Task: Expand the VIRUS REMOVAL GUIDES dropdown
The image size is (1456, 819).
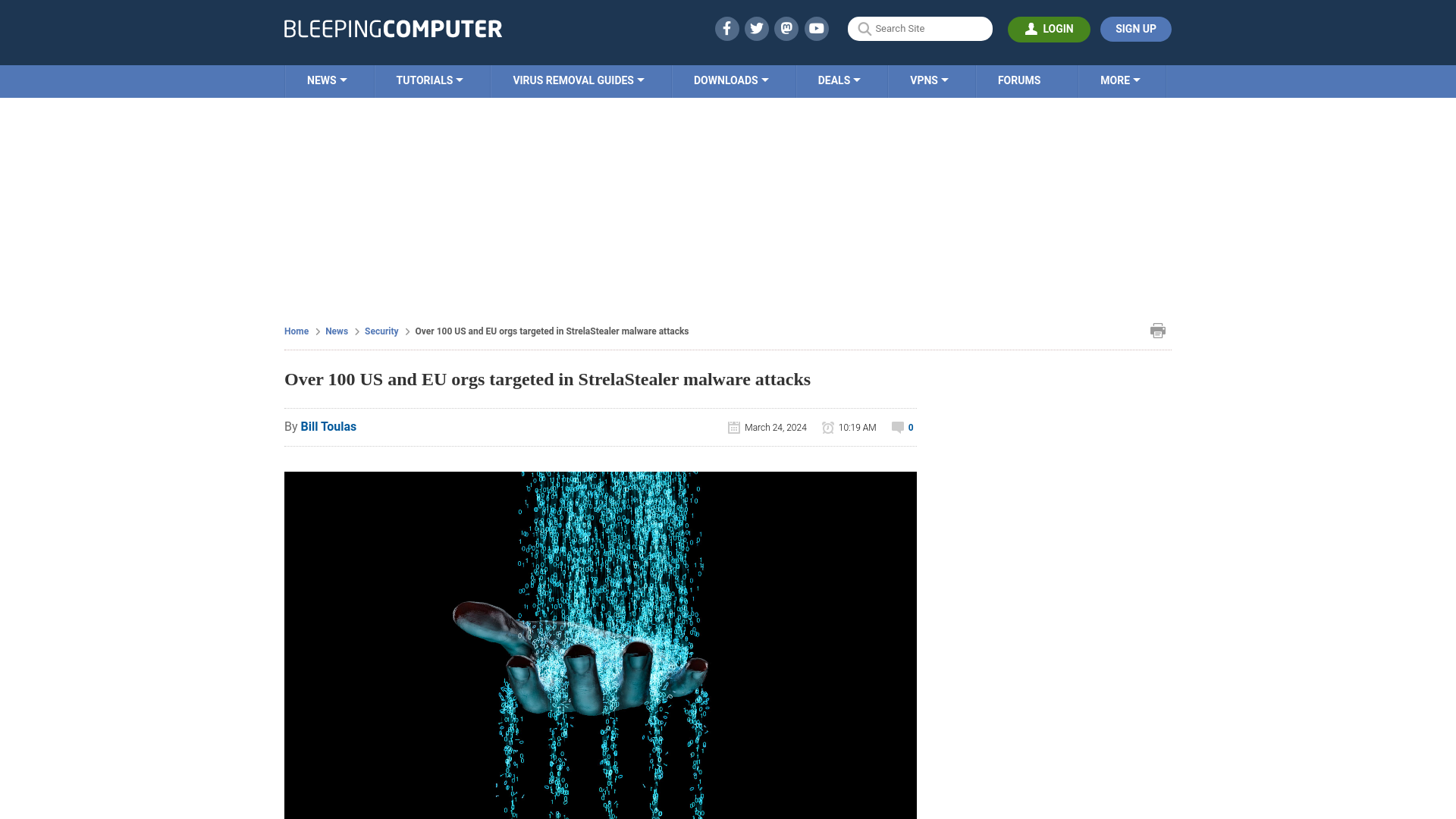Action: tap(578, 80)
